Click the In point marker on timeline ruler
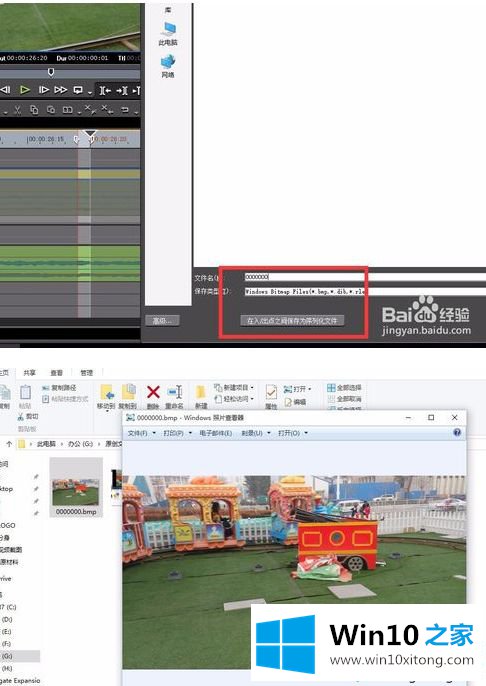486x686 pixels. 77,140
